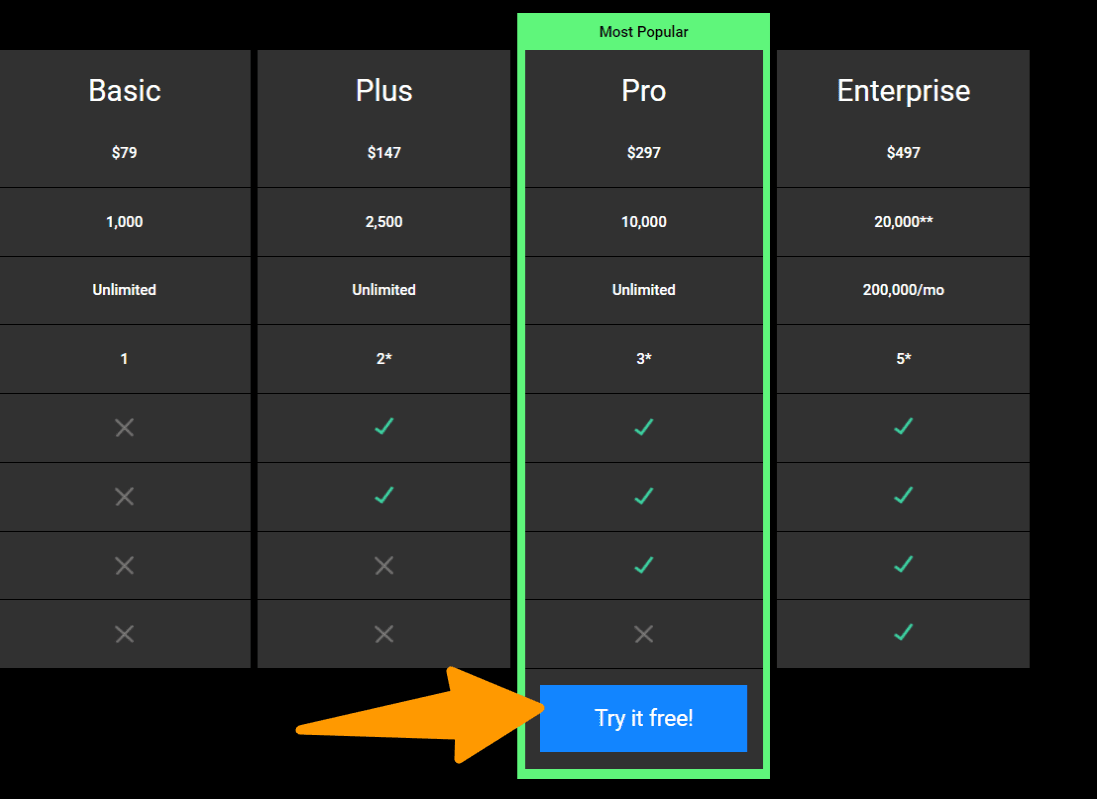Select the Basic plan heading

point(124,91)
